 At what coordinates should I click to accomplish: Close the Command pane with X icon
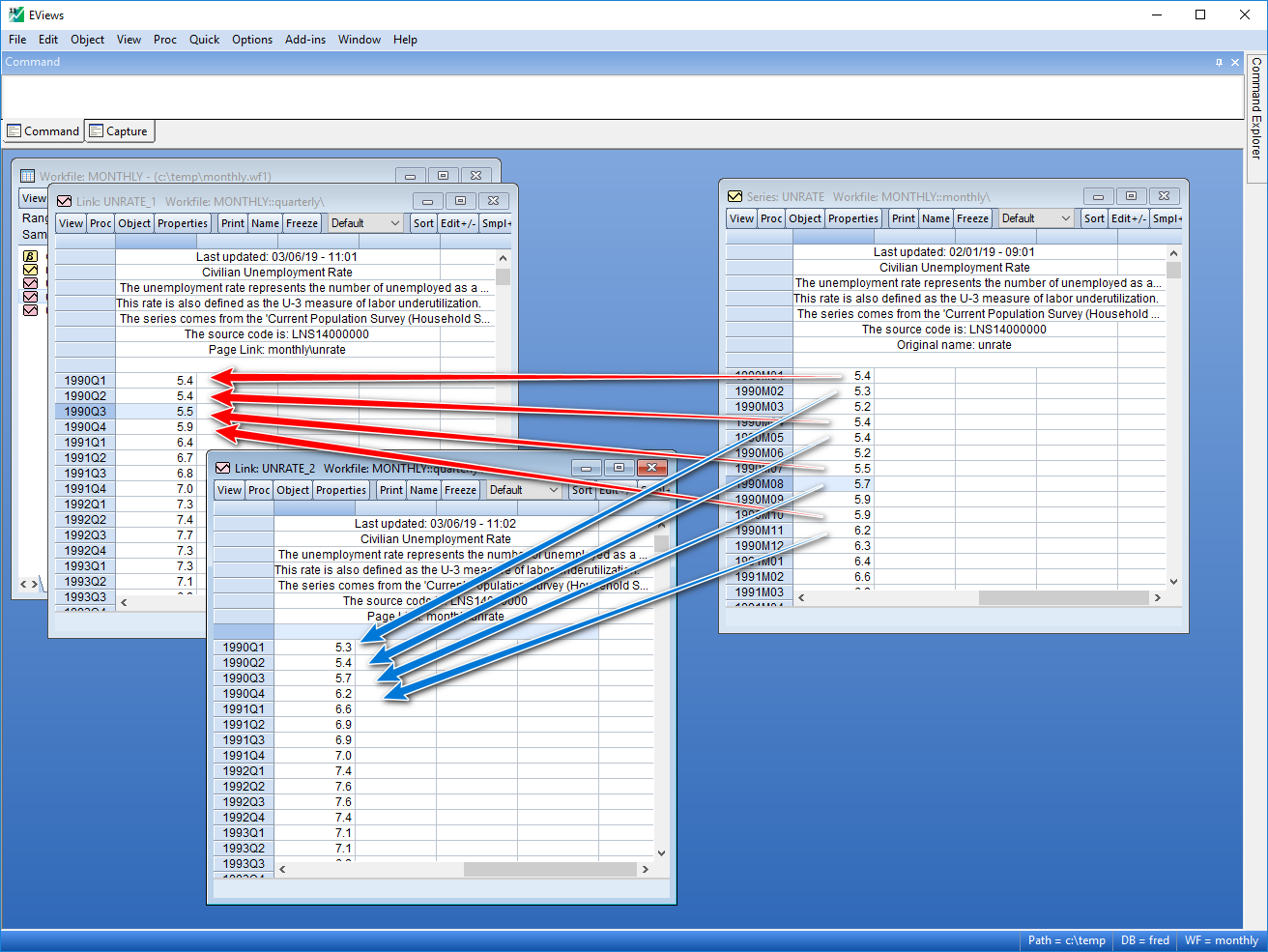[x=1234, y=62]
